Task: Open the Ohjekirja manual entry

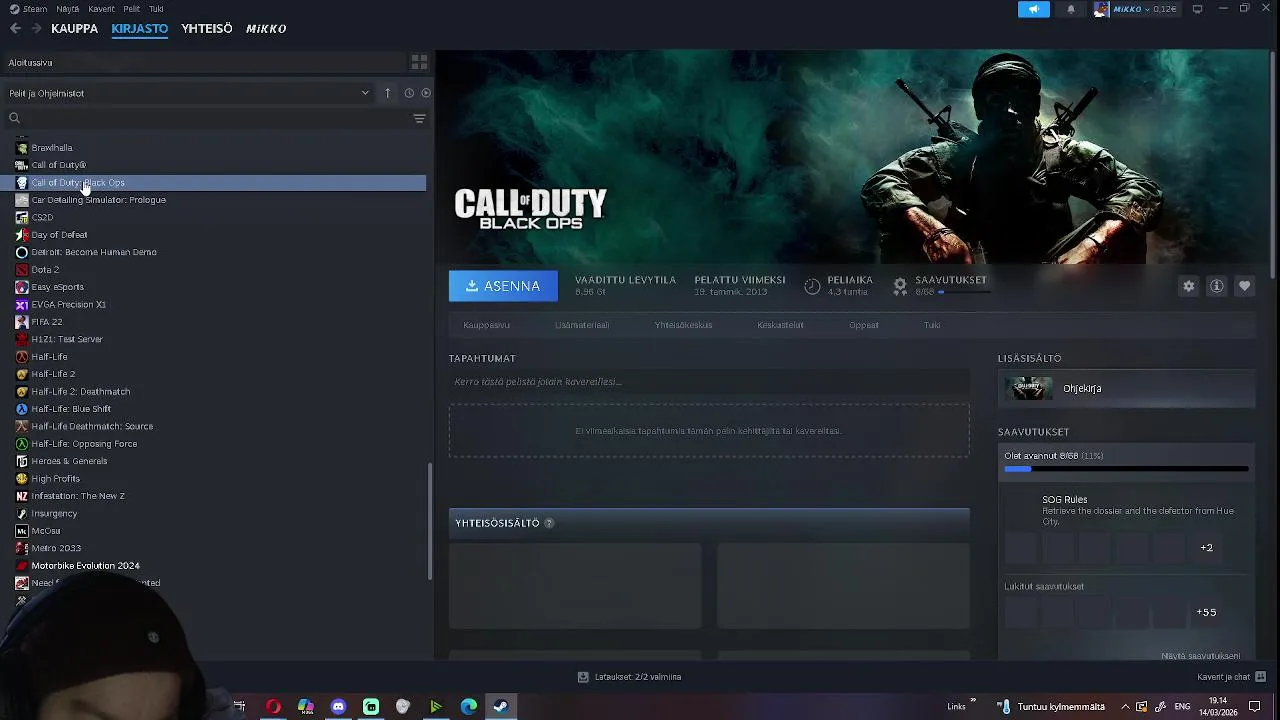Action: pos(1126,388)
